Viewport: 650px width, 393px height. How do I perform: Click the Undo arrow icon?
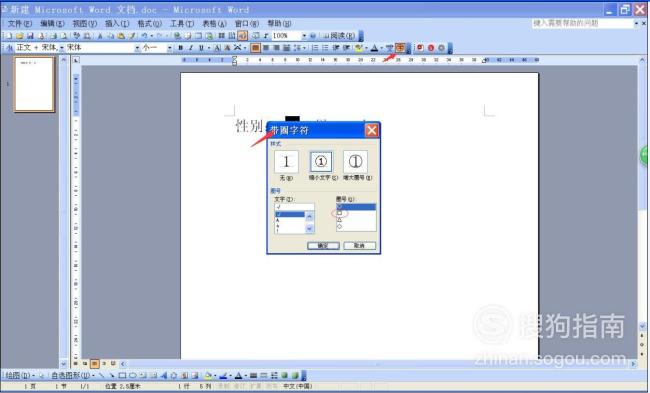(x=145, y=36)
